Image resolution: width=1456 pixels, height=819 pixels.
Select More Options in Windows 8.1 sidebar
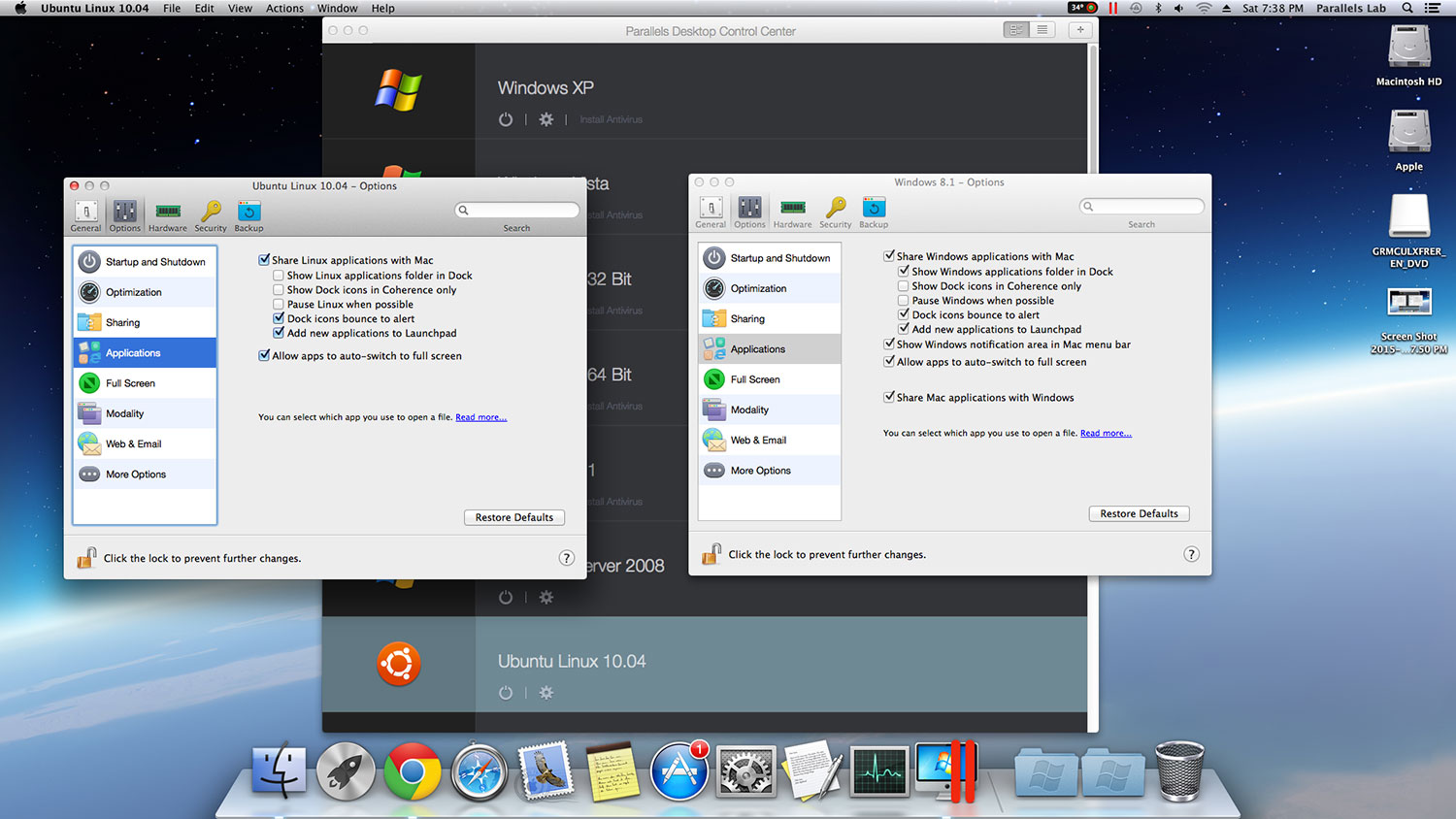coord(770,471)
